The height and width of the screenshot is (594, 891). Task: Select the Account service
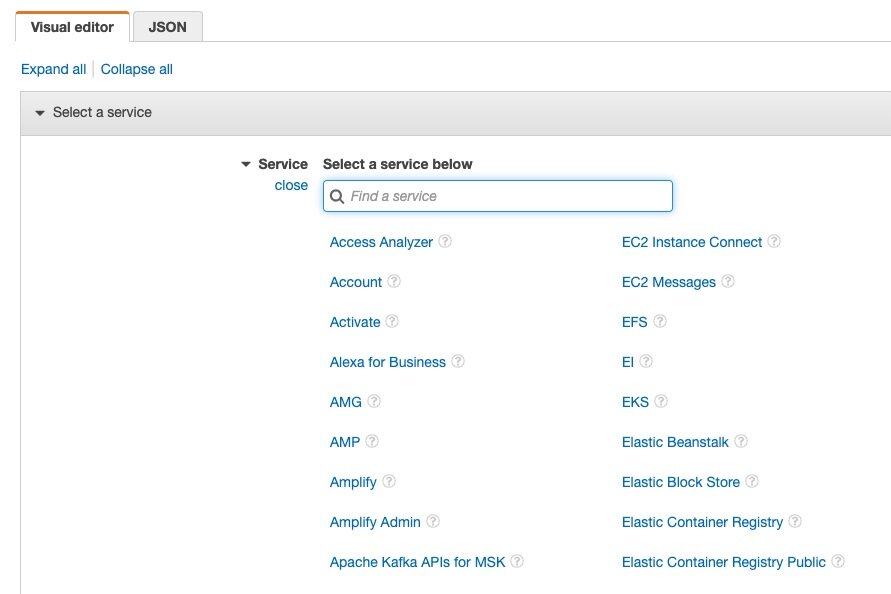tap(356, 282)
